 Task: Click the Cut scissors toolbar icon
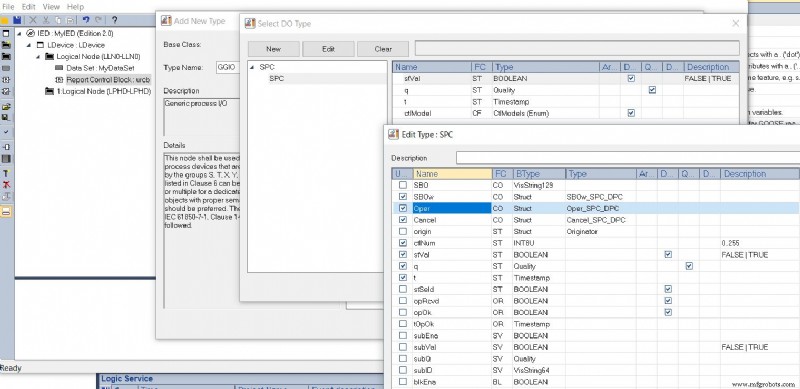coord(46,20)
